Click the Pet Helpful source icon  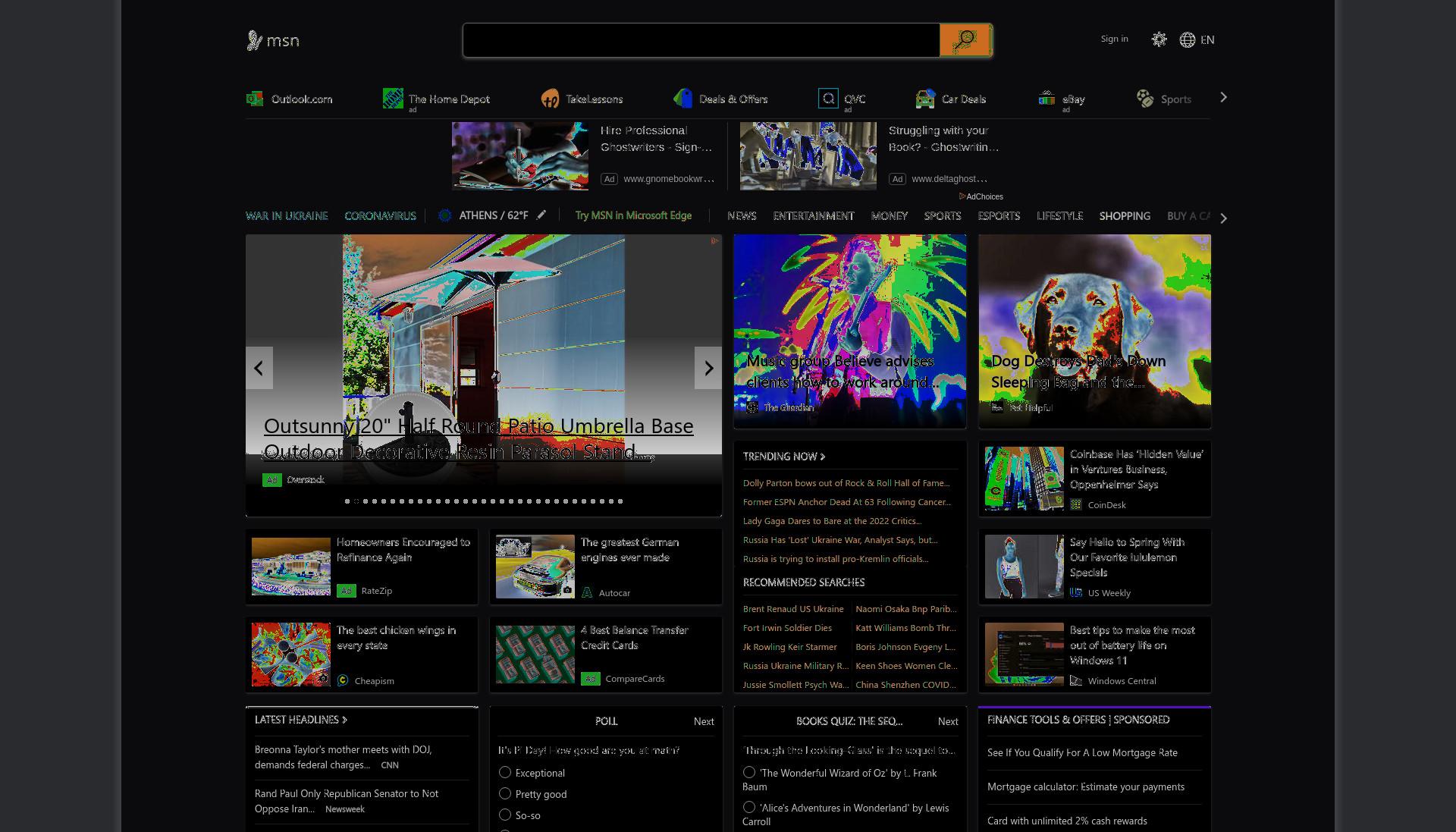(x=997, y=407)
